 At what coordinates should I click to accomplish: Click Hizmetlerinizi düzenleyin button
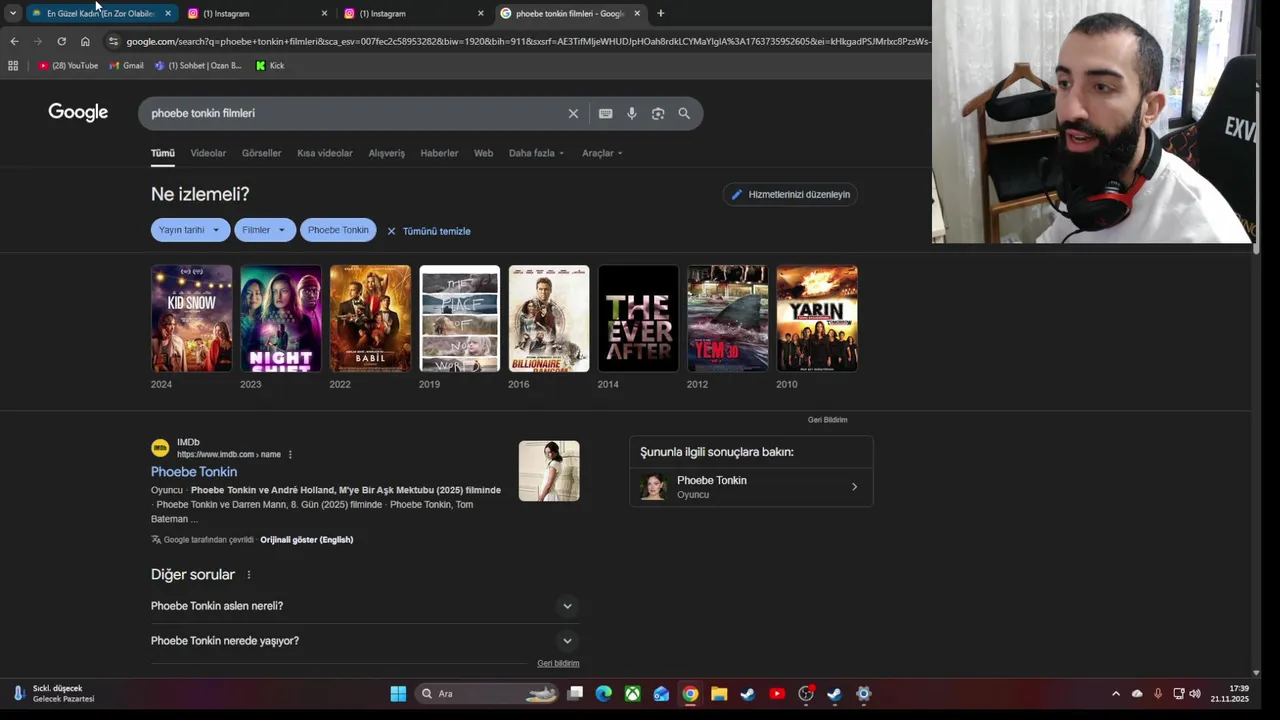[x=790, y=194]
